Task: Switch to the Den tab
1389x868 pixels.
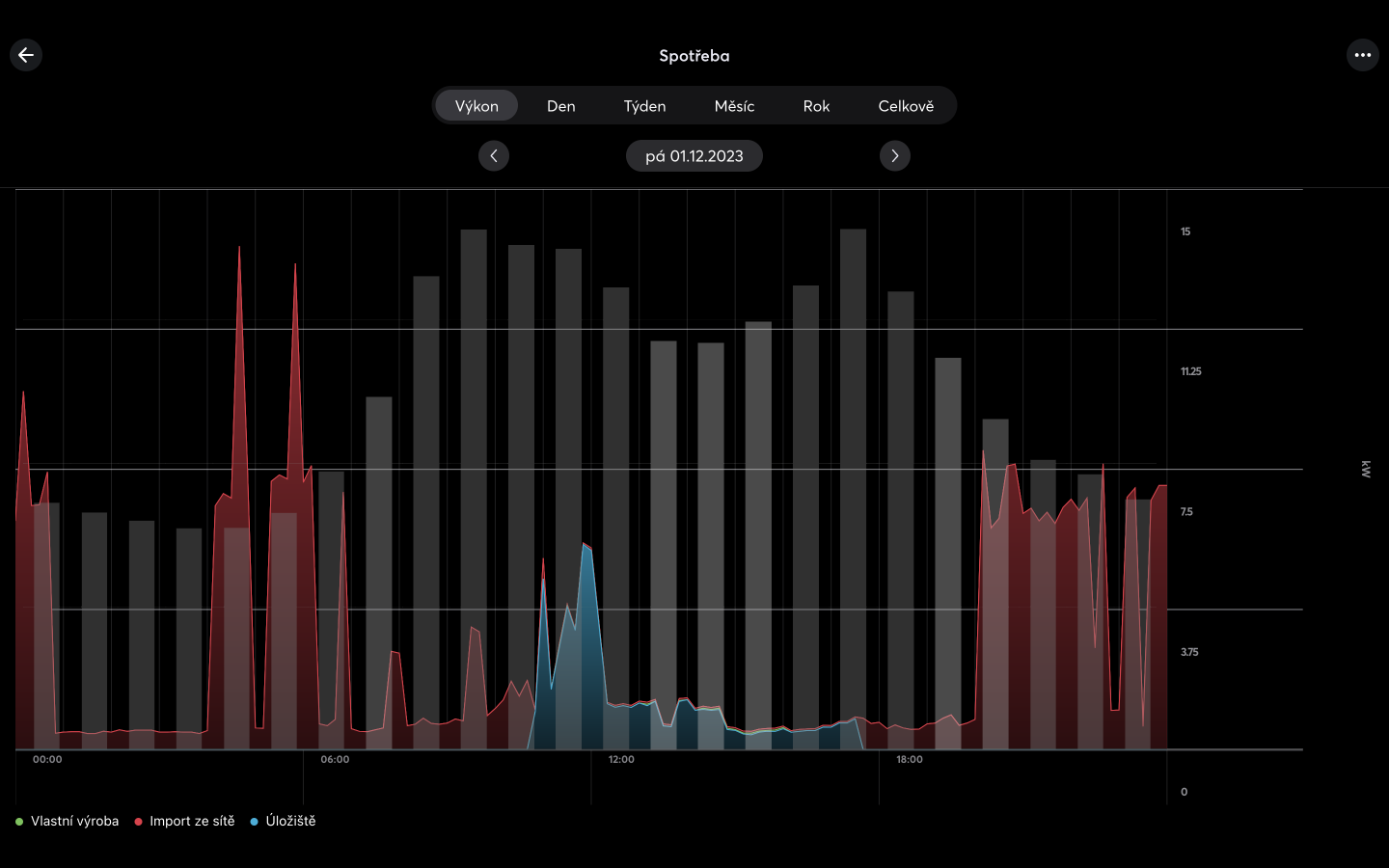Action: tap(560, 106)
